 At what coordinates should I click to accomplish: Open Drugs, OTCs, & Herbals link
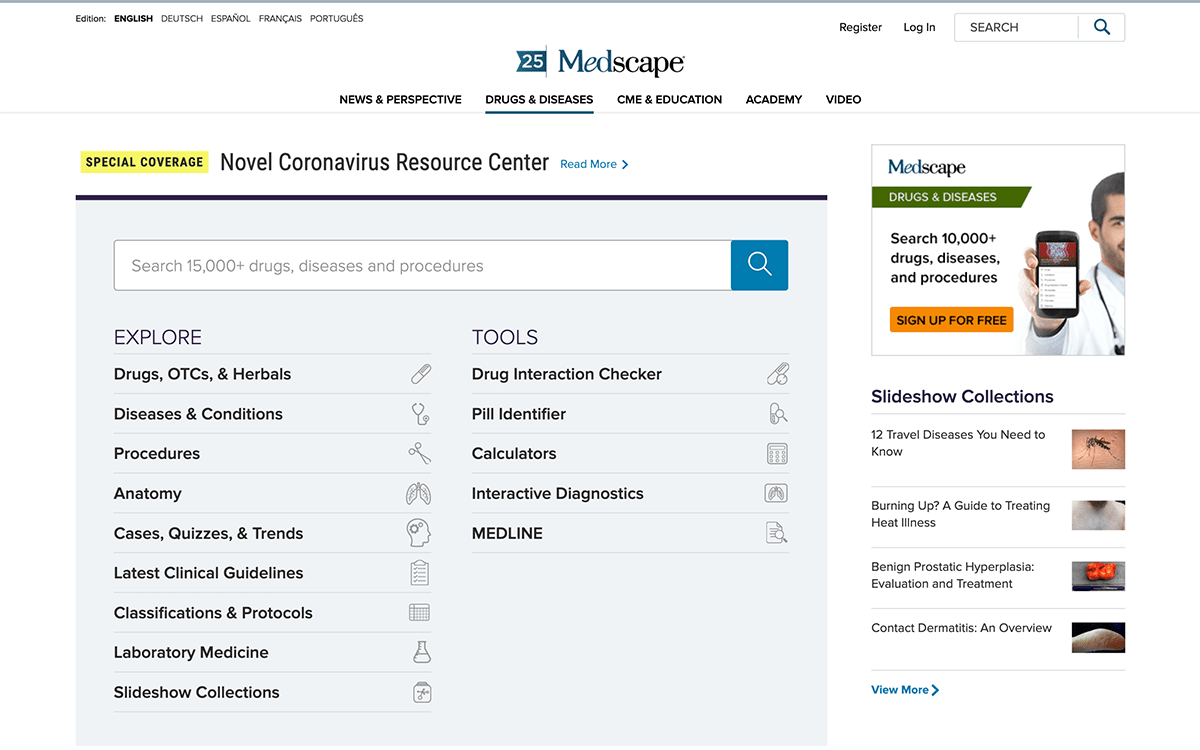pyautogui.click(x=202, y=374)
